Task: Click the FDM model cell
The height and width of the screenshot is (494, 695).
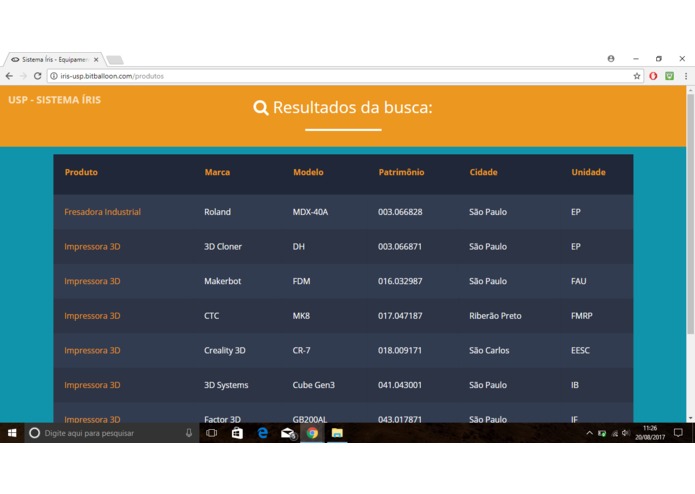Action: pyautogui.click(x=301, y=281)
